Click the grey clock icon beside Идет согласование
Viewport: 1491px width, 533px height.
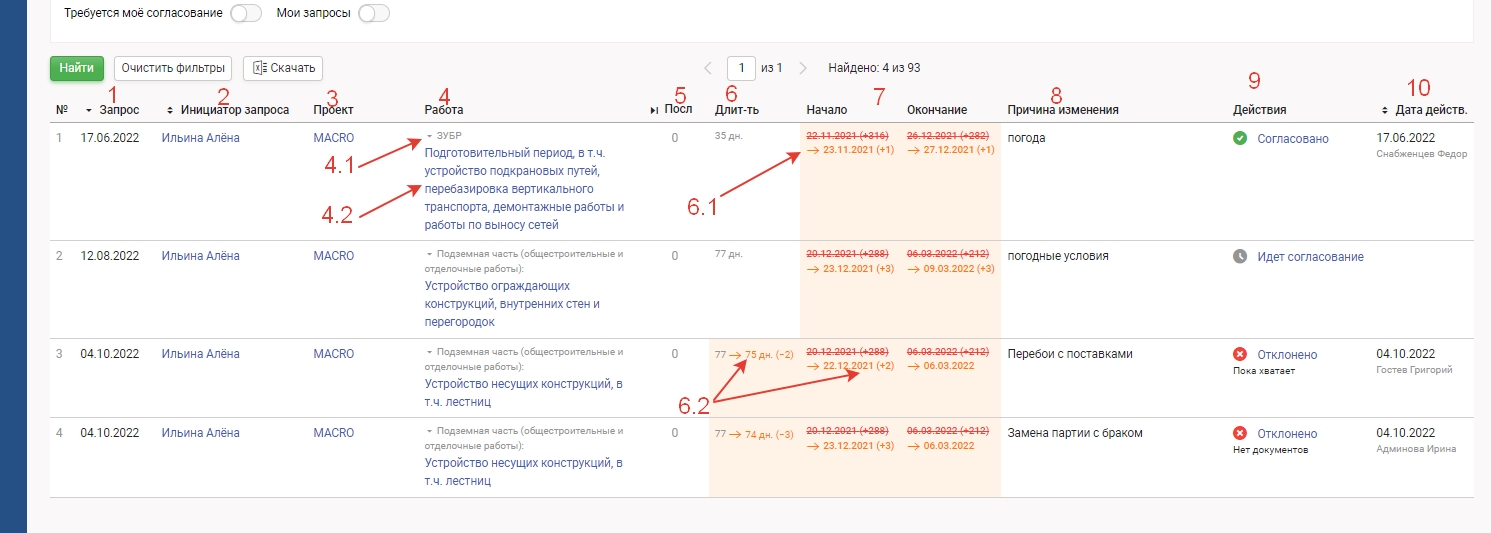1240,257
